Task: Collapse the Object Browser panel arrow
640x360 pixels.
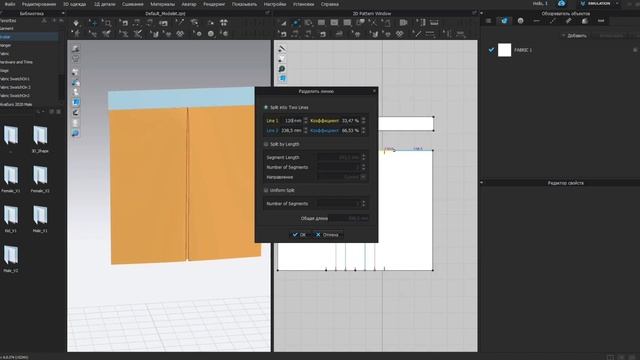Action: pos(482,13)
